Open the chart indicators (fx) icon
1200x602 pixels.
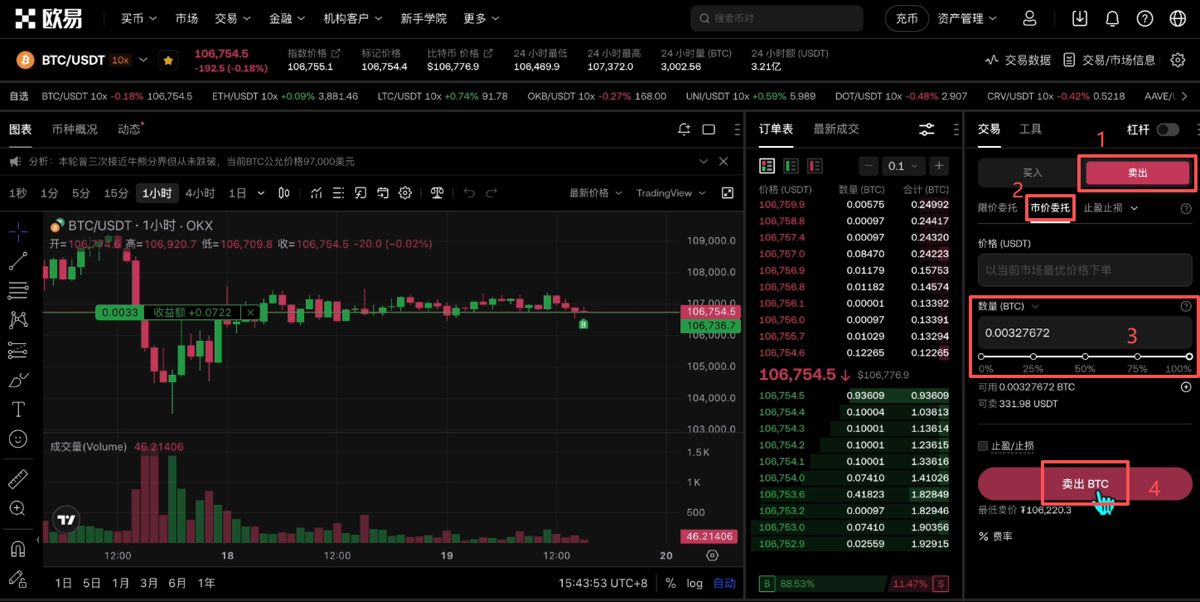coord(360,193)
